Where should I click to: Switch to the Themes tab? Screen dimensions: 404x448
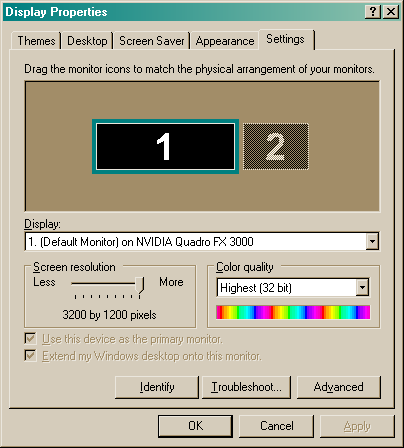[36, 41]
